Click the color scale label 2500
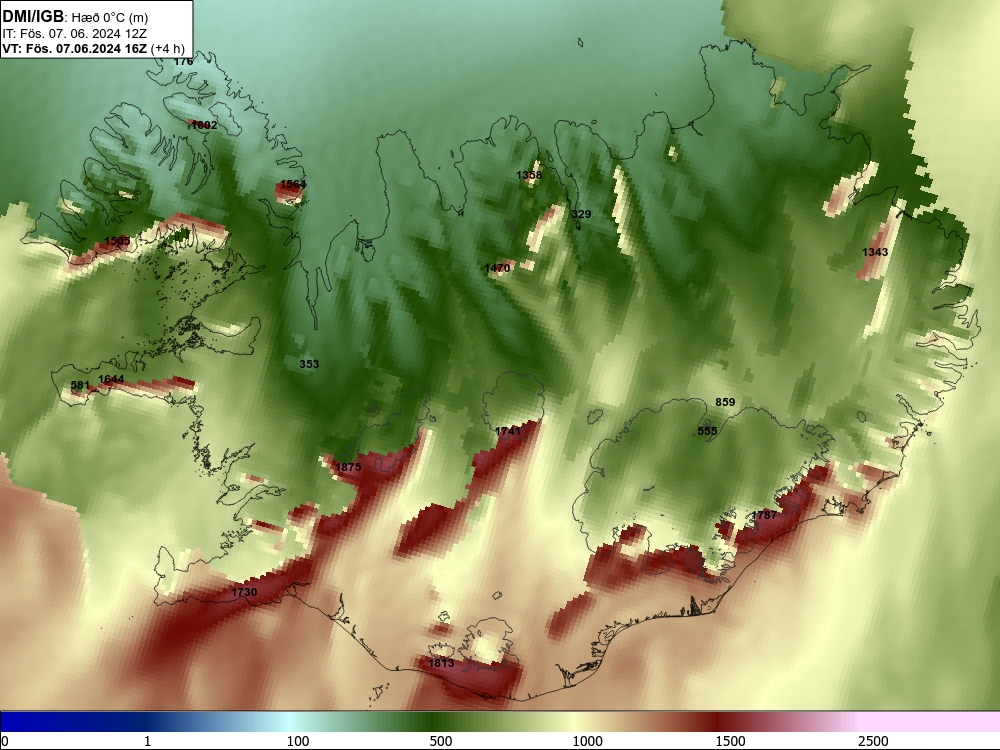1000x750 pixels. click(873, 740)
